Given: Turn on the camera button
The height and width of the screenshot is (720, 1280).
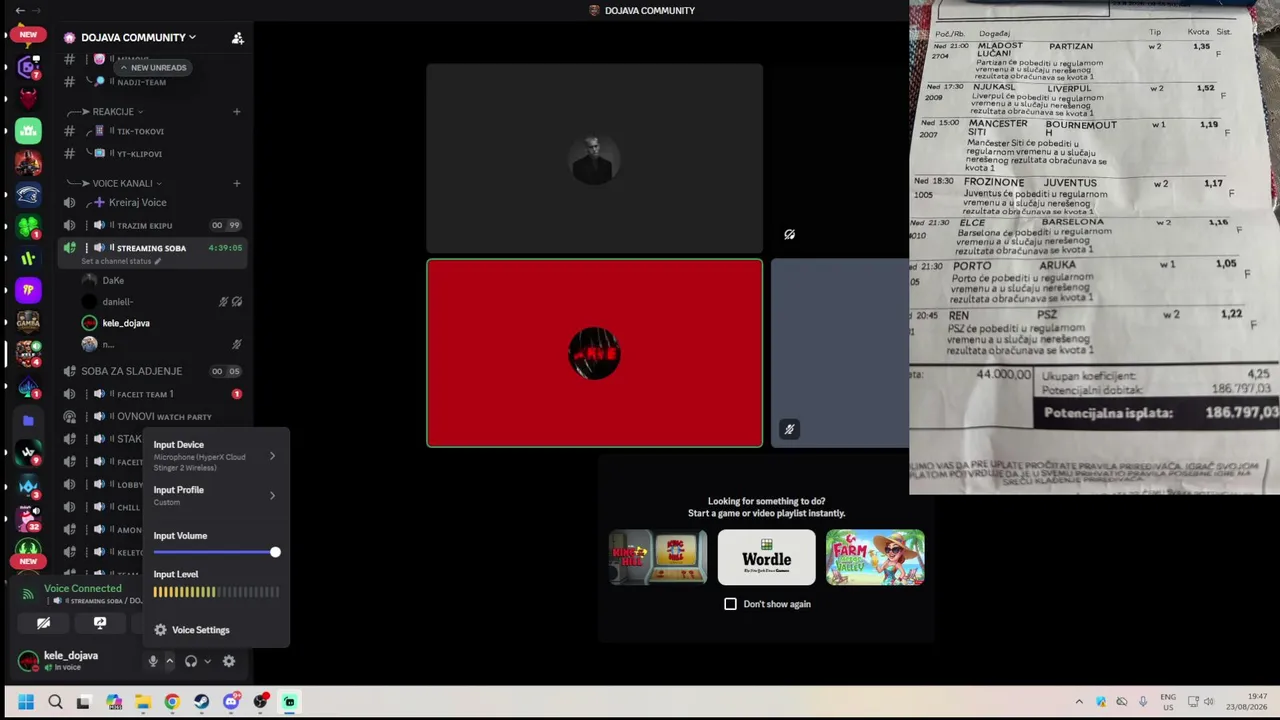Looking at the screenshot, I should pos(43,623).
